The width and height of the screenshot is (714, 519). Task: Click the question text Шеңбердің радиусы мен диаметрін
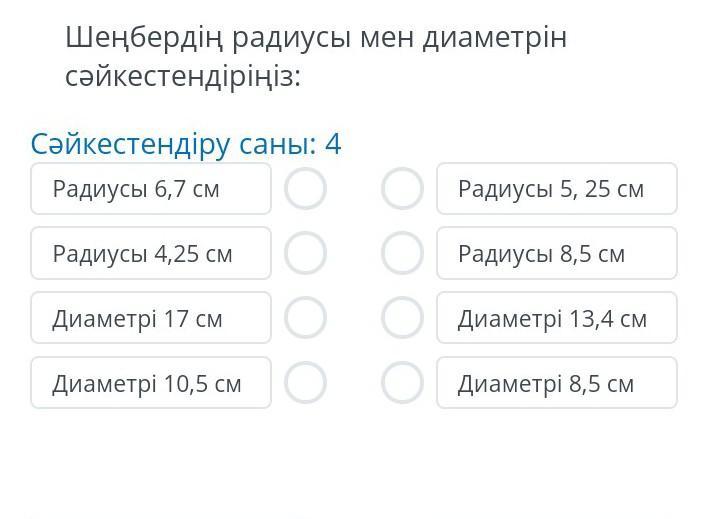316,38
